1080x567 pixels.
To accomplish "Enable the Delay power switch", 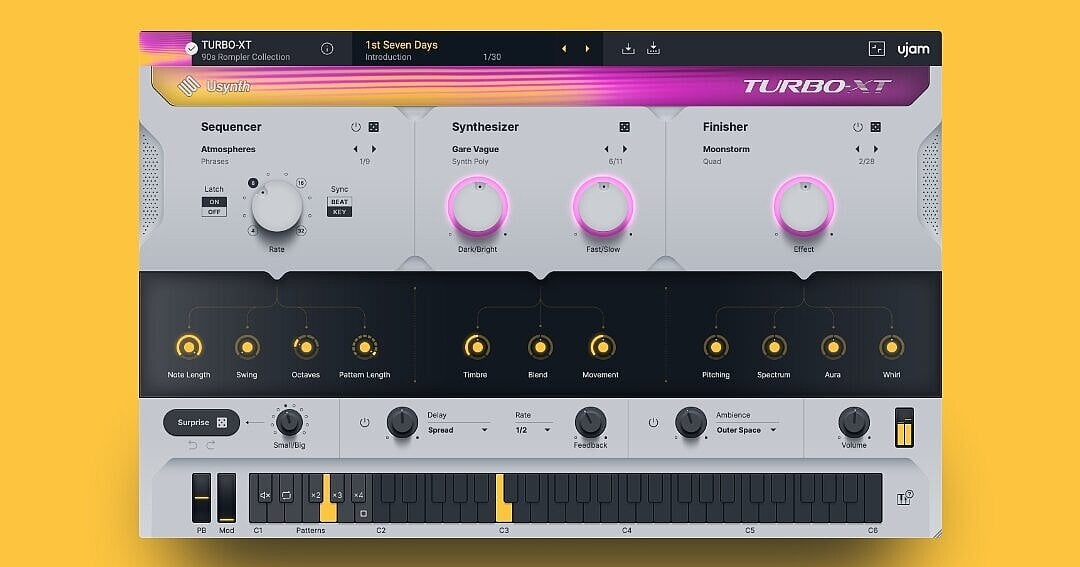I will [x=364, y=423].
